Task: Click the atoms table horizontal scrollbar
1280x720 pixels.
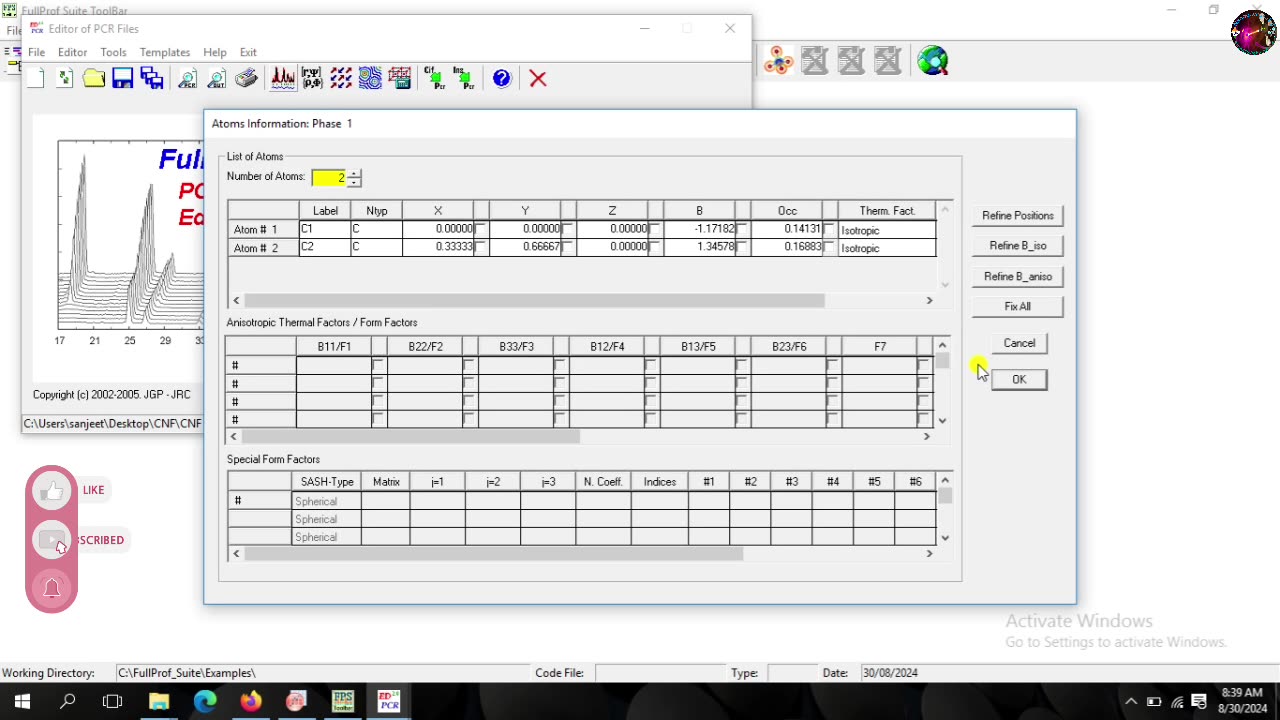Action: [534, 300]
